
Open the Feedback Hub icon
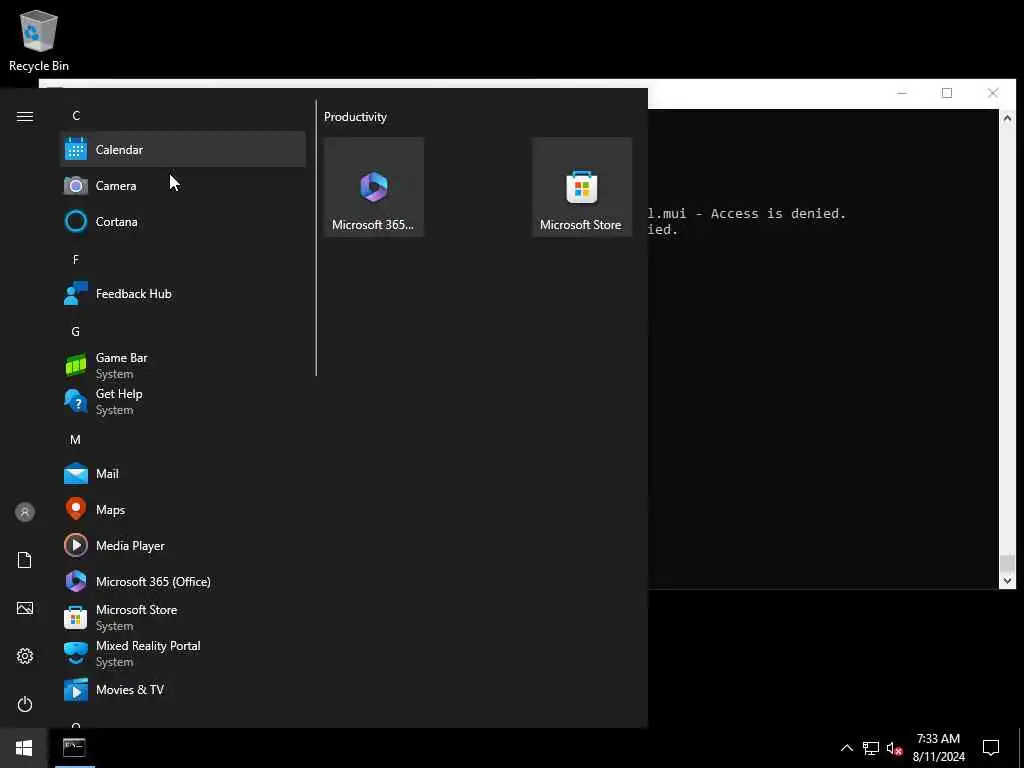(x=76, y=293)
